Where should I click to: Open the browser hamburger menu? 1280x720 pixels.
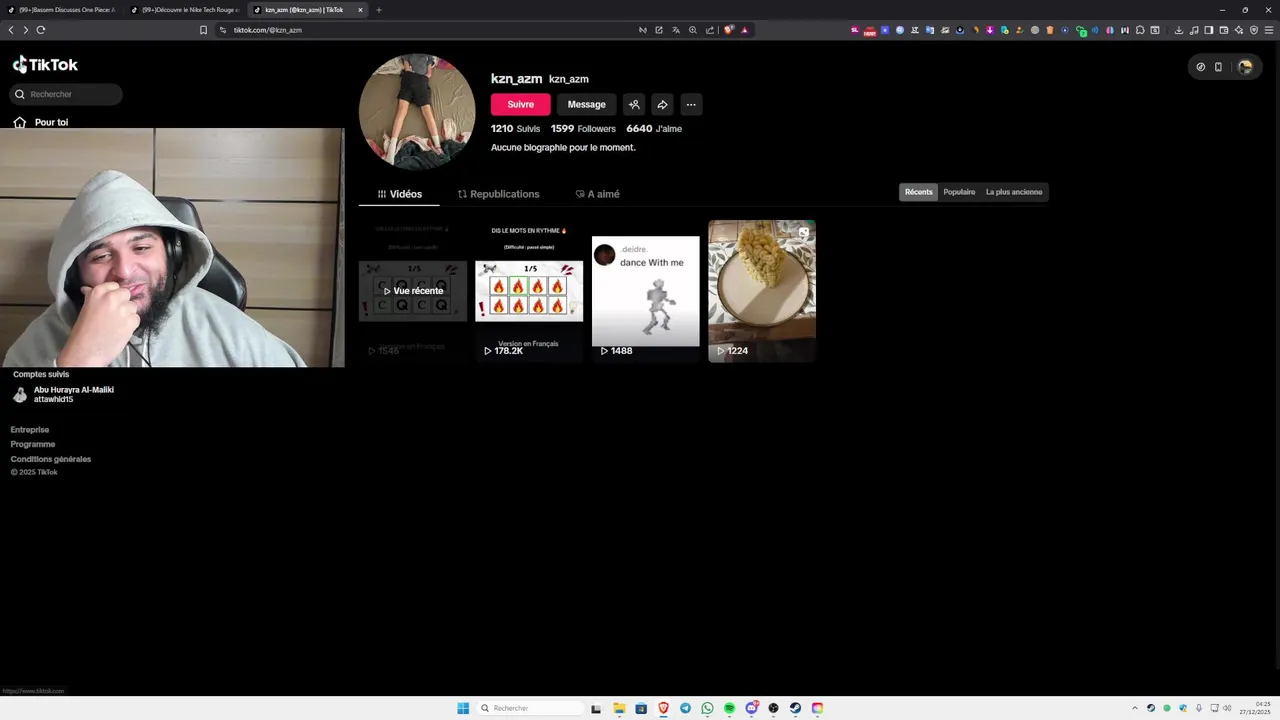click(x=1269, y=30)
